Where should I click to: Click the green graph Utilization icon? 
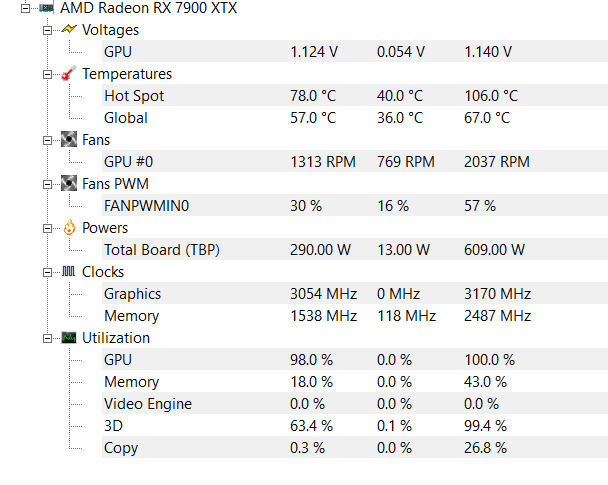click(x=69, y=338)
